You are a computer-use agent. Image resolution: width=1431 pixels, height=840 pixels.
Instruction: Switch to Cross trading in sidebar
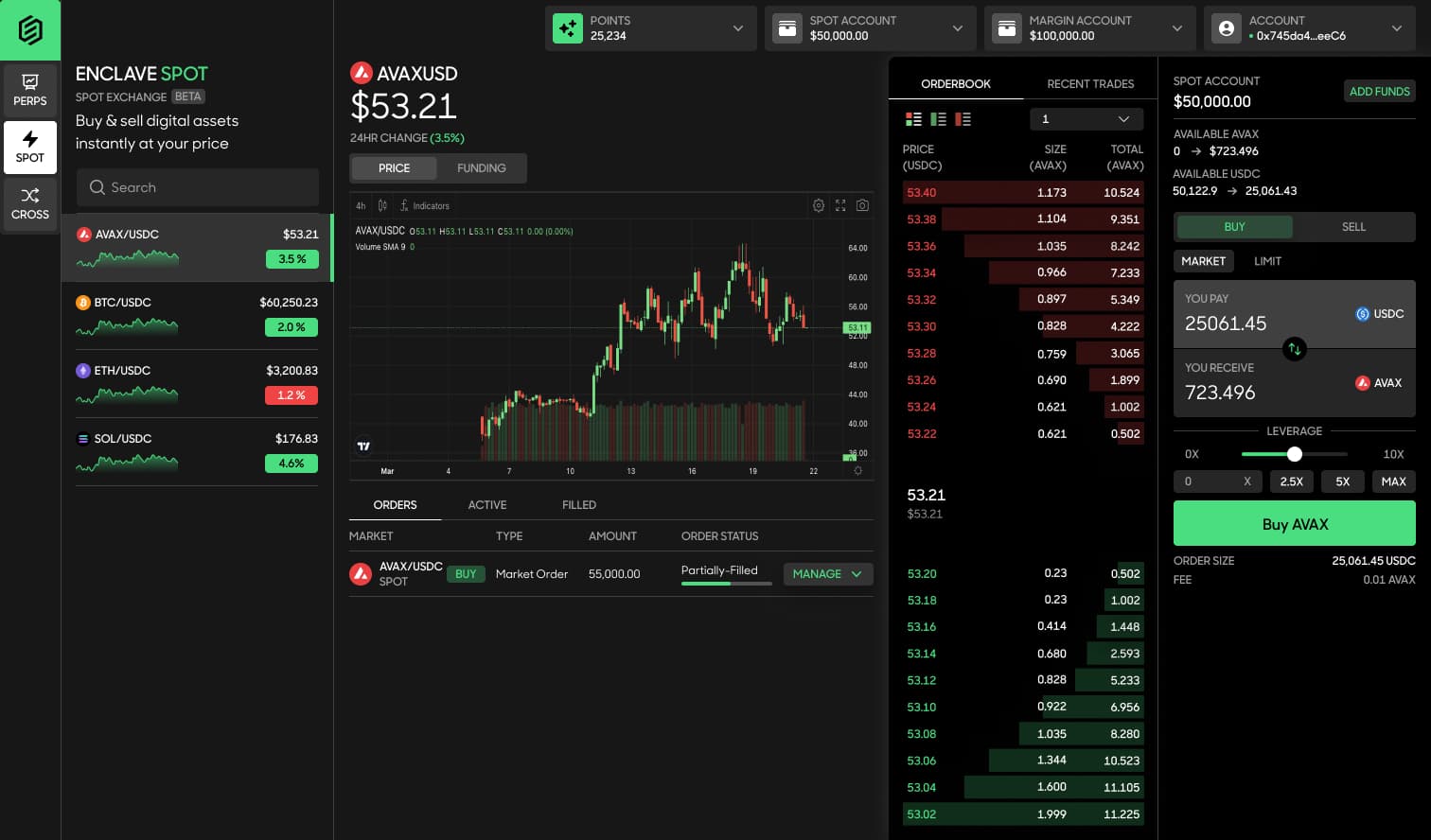click(30, 204)
